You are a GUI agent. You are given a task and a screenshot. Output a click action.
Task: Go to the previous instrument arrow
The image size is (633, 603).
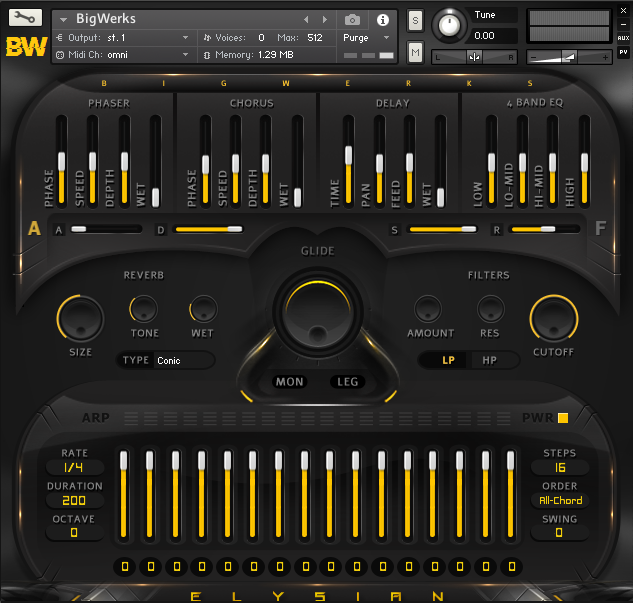(306, 19)
